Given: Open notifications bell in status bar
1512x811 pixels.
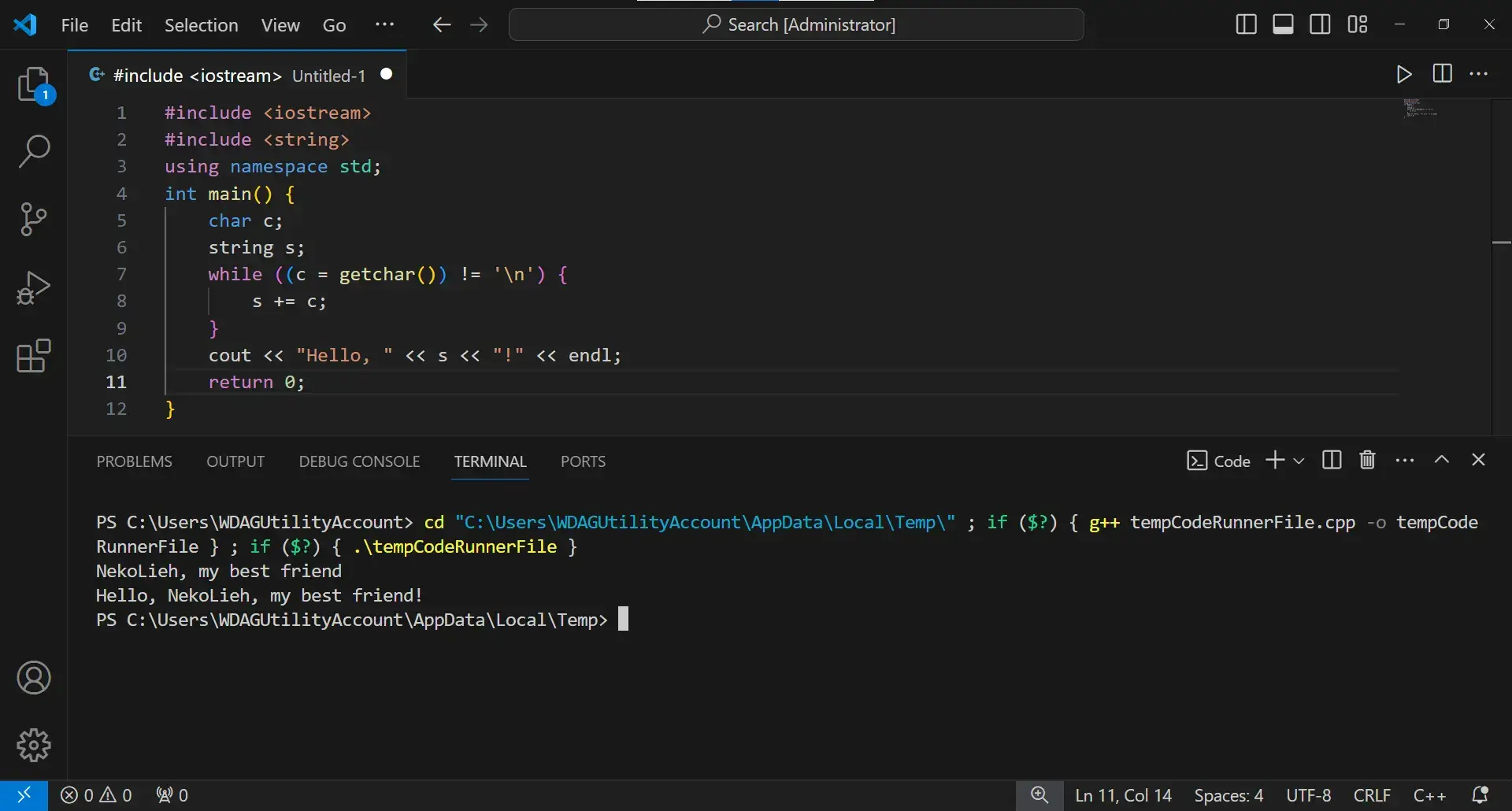Looking at the screenshot, I should [x=1480, y=795].
